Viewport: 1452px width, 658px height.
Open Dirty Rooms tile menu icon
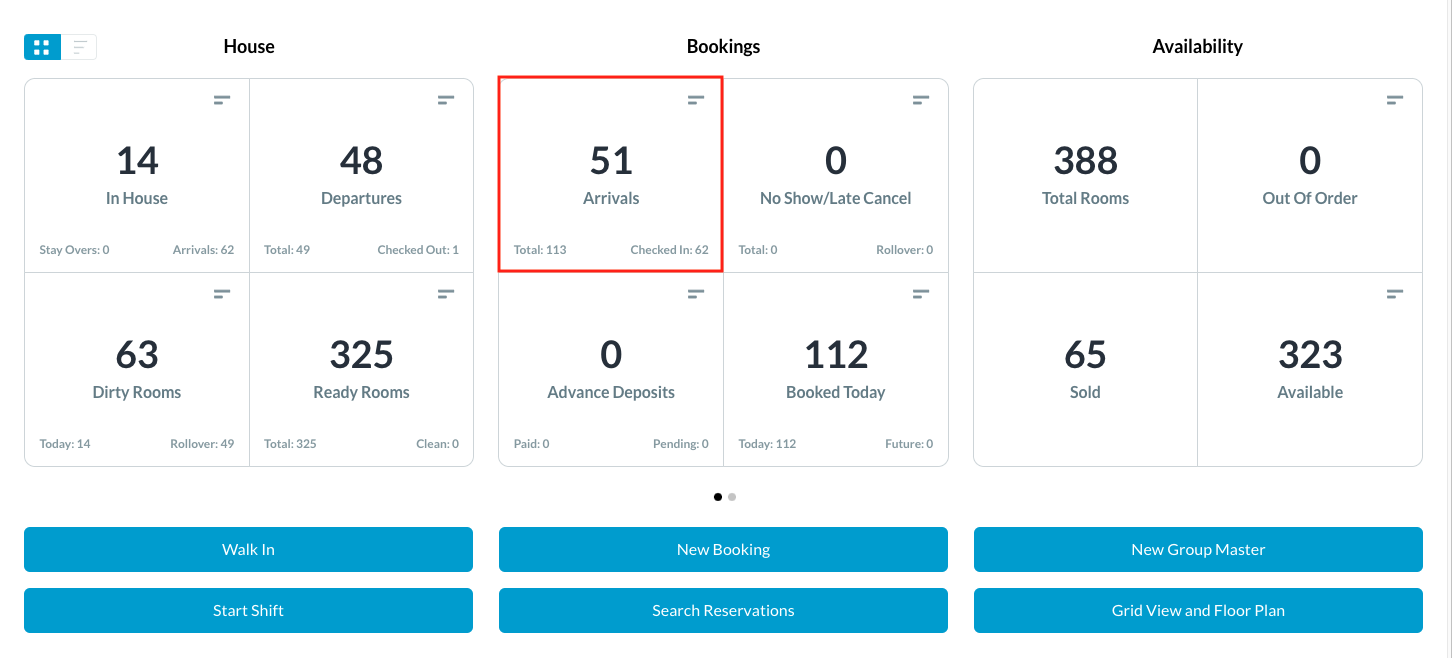coord(222,294)
